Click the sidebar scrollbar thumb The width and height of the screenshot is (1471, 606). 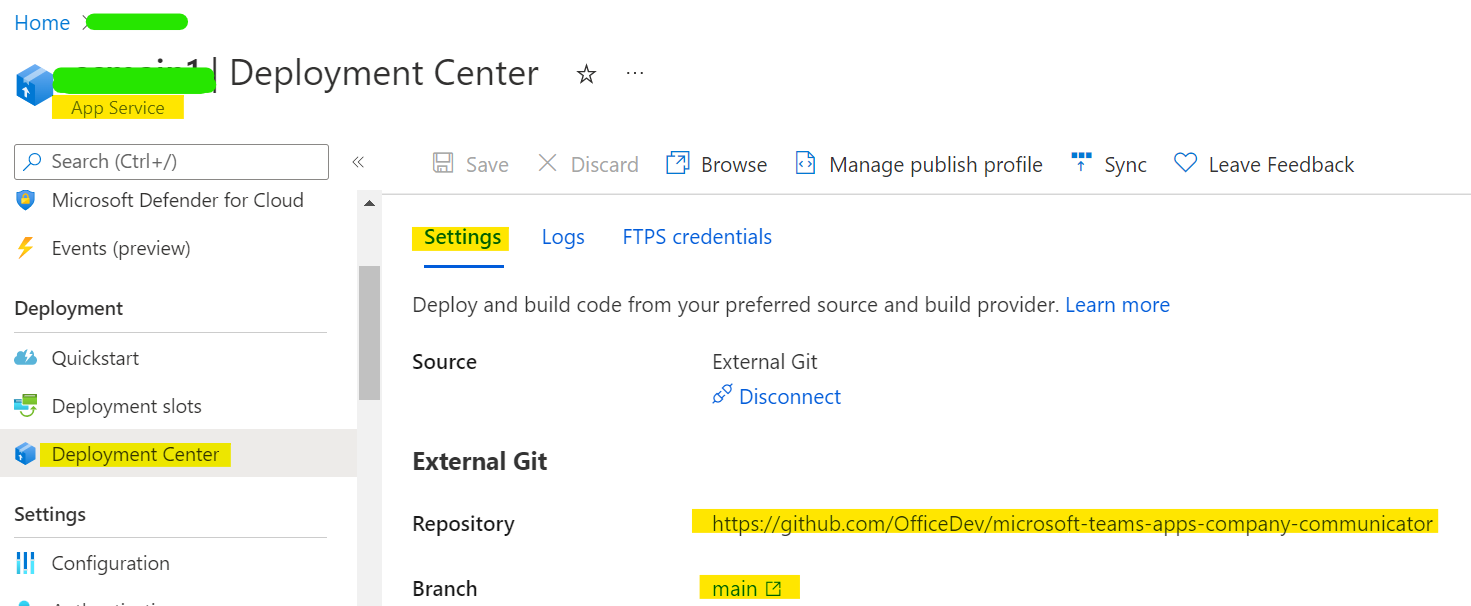369,332
